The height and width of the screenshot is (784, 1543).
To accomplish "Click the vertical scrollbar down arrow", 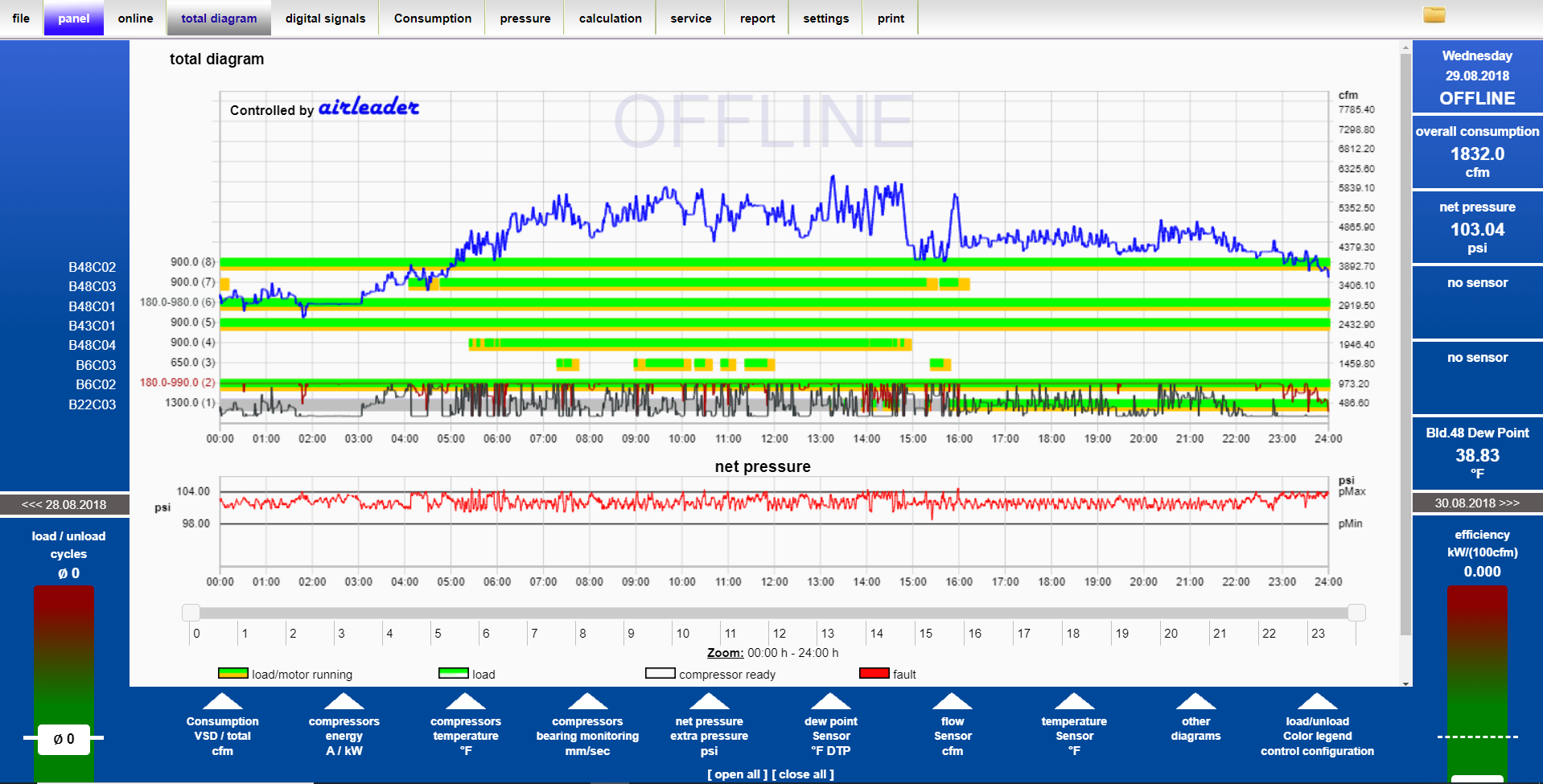I will coord(1405,683).
